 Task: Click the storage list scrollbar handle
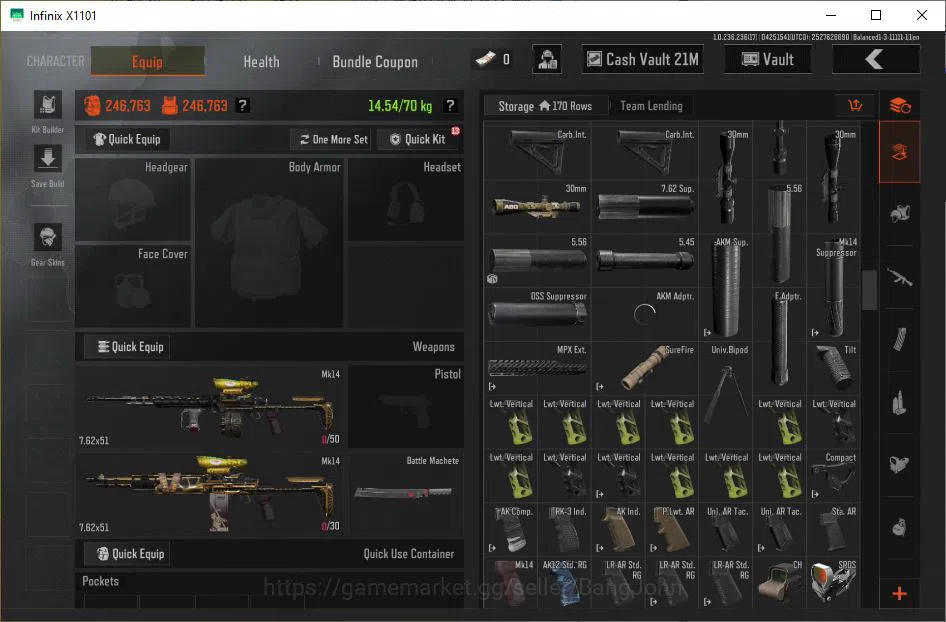click(x=869, y=290)
